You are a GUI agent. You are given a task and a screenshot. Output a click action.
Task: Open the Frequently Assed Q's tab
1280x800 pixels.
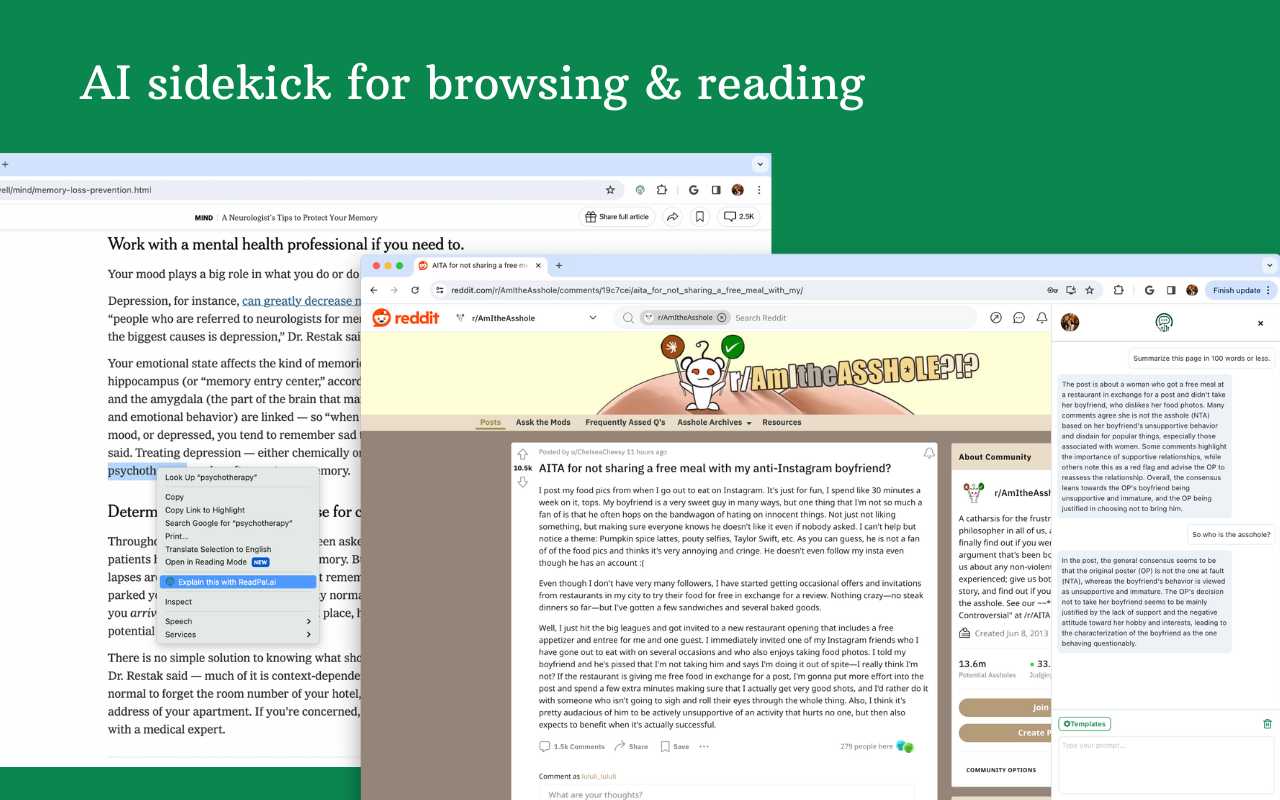625,422
